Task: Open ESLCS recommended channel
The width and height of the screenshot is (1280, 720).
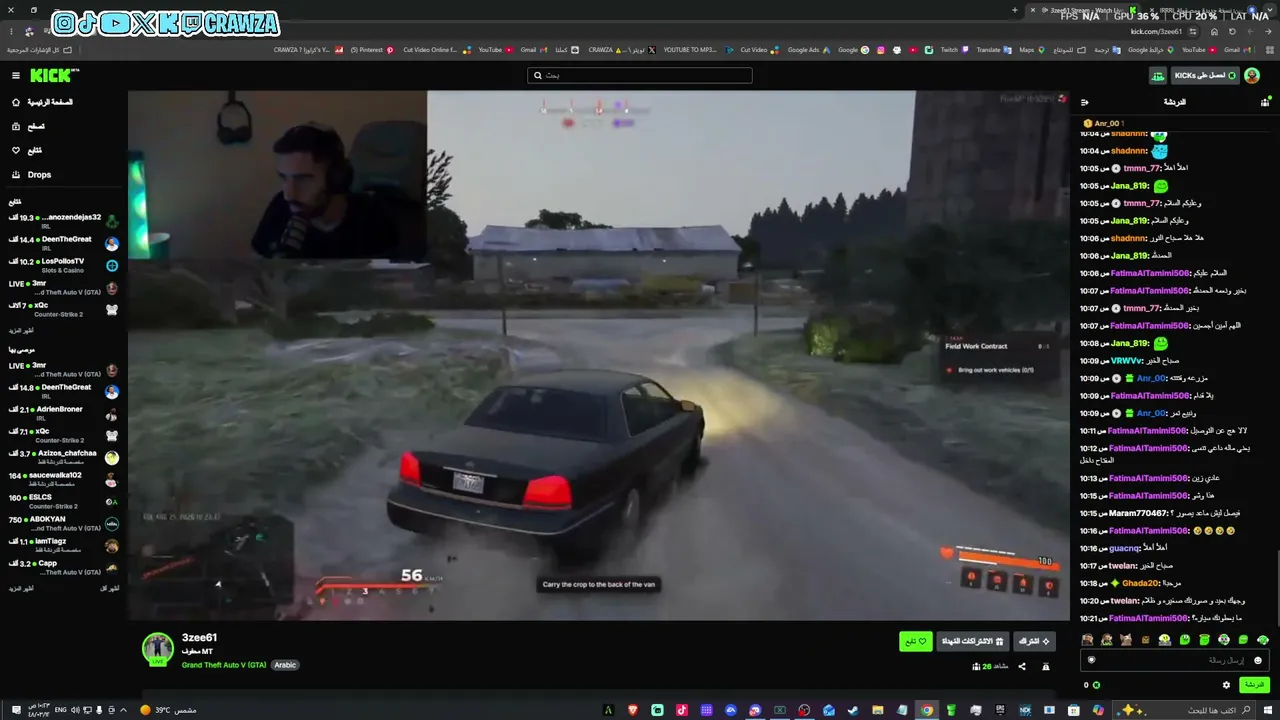Action: click(64, 501)
